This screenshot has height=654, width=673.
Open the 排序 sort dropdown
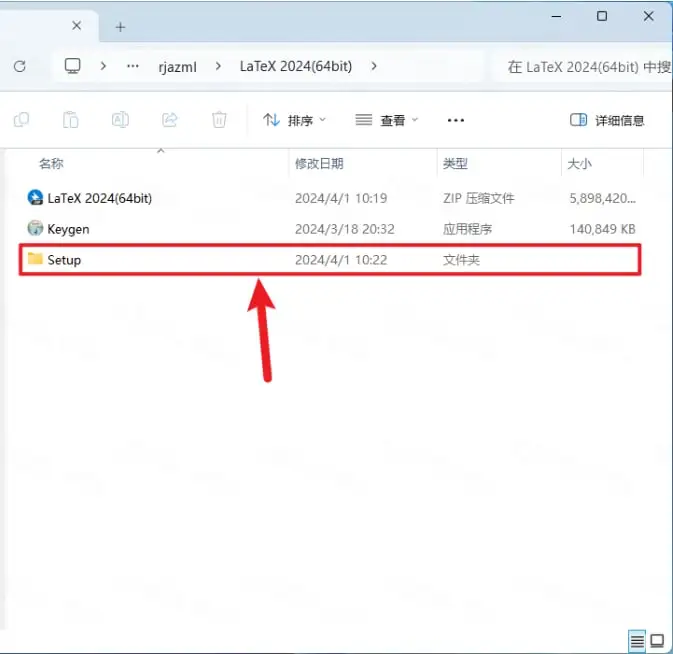tap(294, 120)
